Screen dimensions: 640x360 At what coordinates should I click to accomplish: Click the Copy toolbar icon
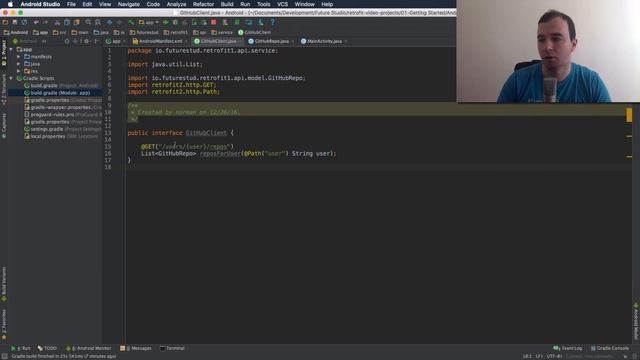coord(67,22)
